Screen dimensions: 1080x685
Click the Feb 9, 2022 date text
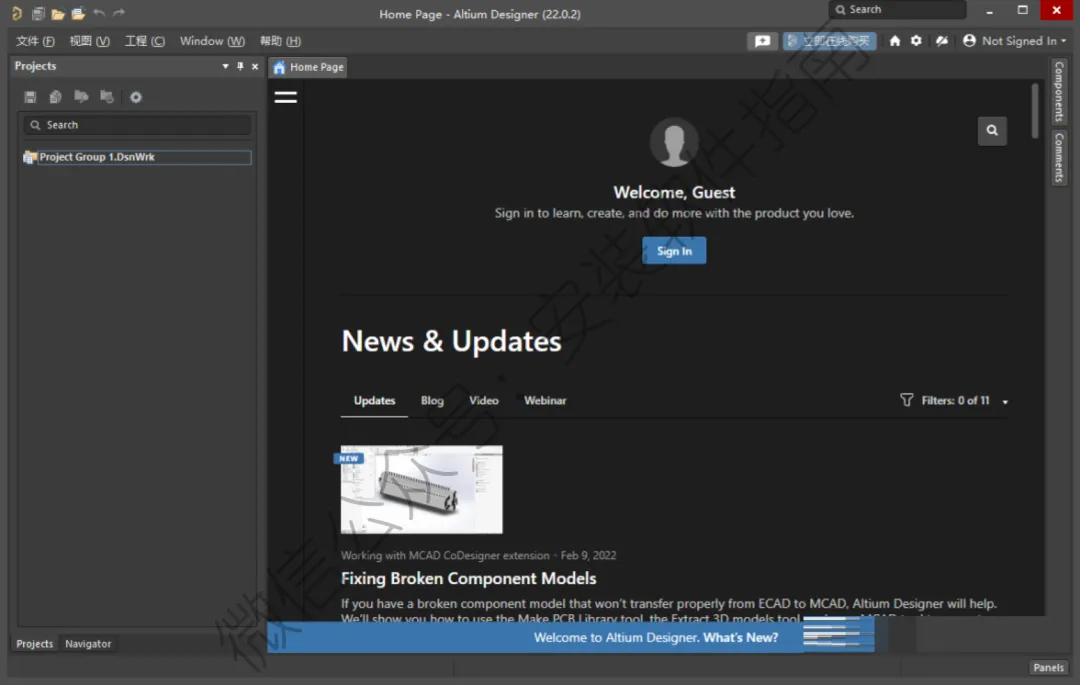pos(588,556)
